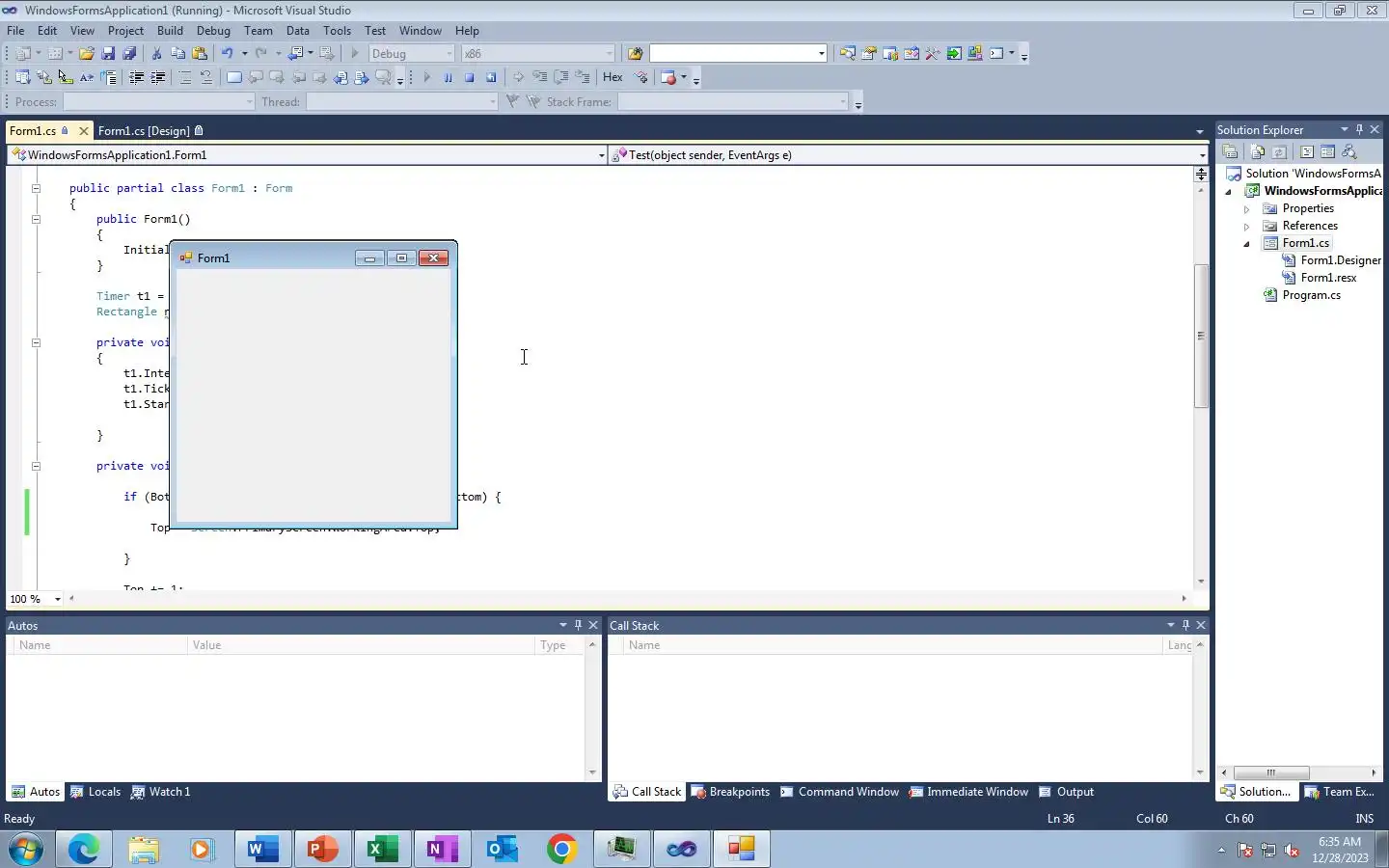
Task: Collapse the Form1() constructor outline
Action: tap(36, 219)
